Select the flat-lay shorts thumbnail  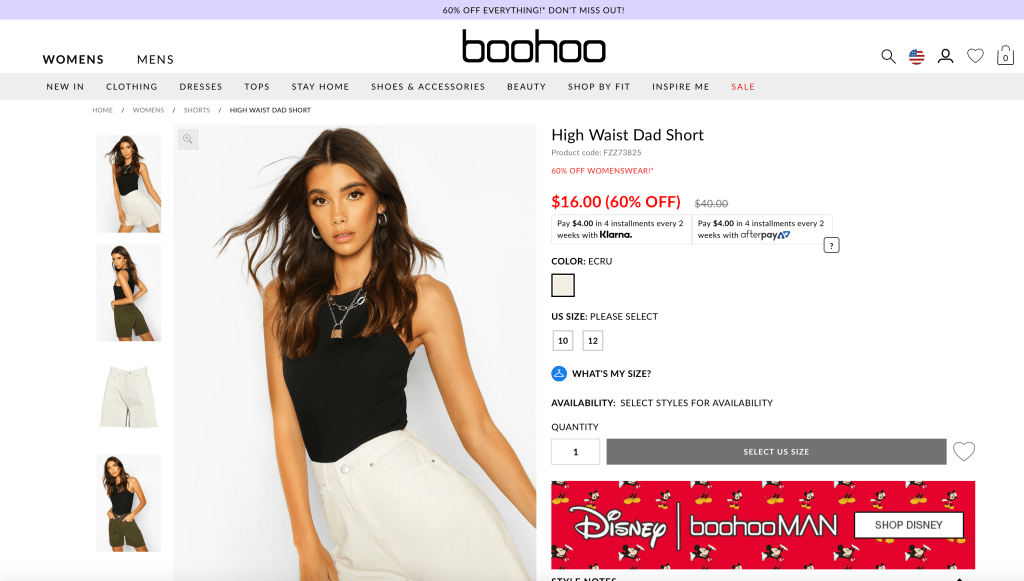(x=129, y=397)
